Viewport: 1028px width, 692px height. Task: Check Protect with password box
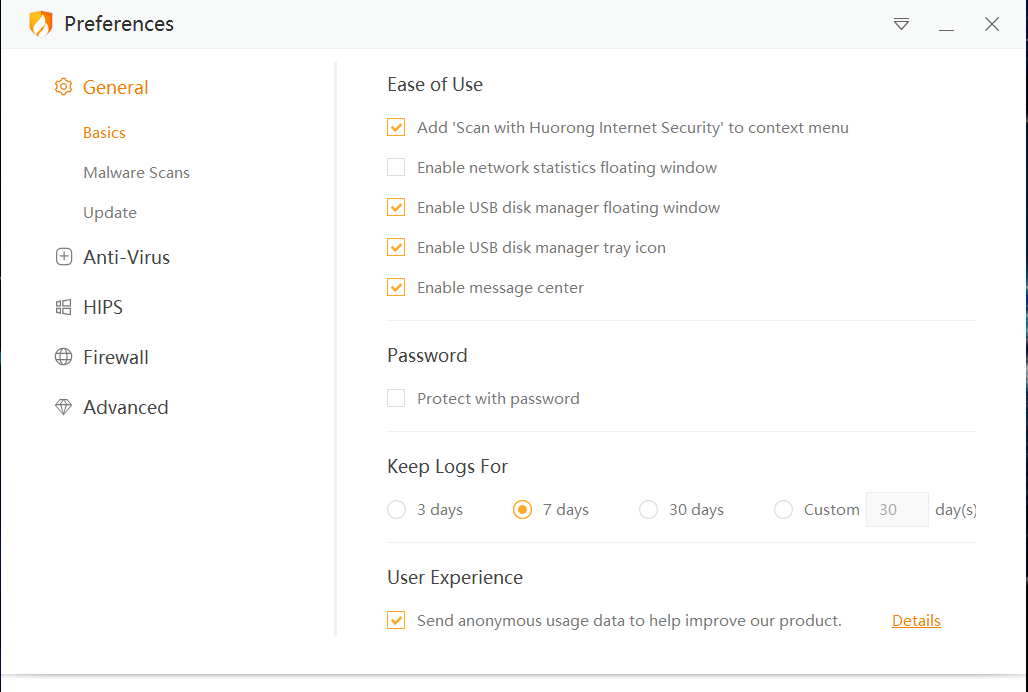pos(396,398)
